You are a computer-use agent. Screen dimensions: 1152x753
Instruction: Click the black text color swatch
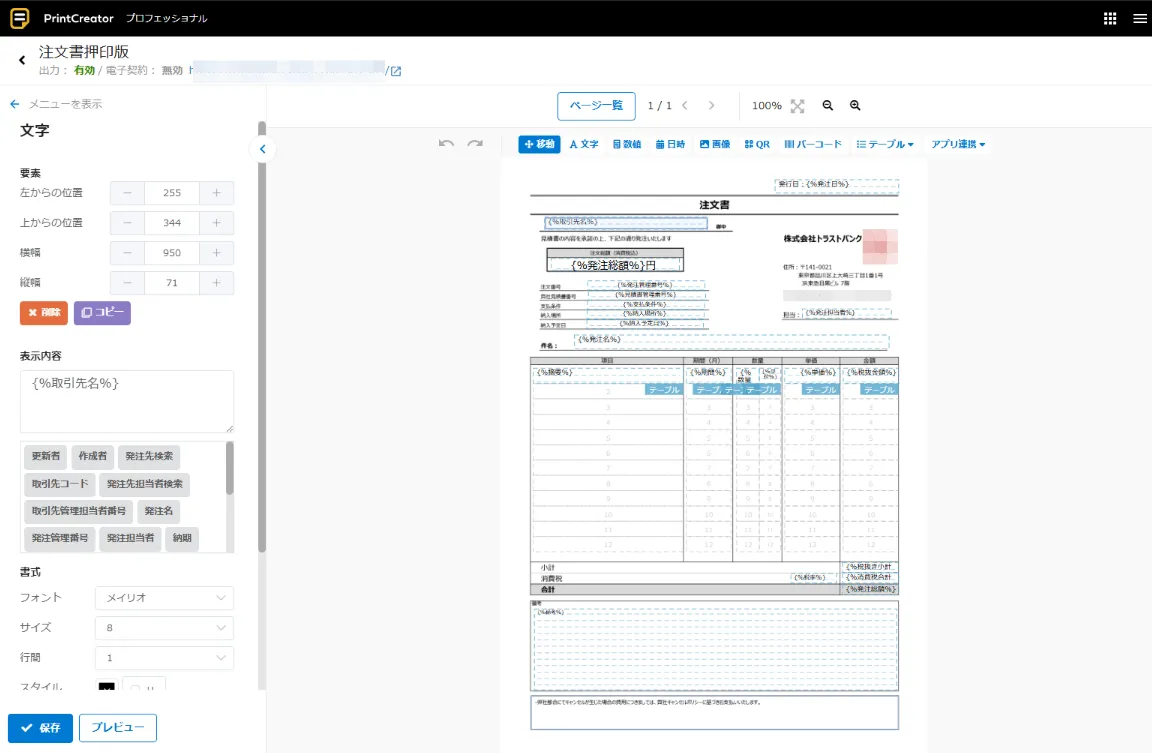pos(106,688)
